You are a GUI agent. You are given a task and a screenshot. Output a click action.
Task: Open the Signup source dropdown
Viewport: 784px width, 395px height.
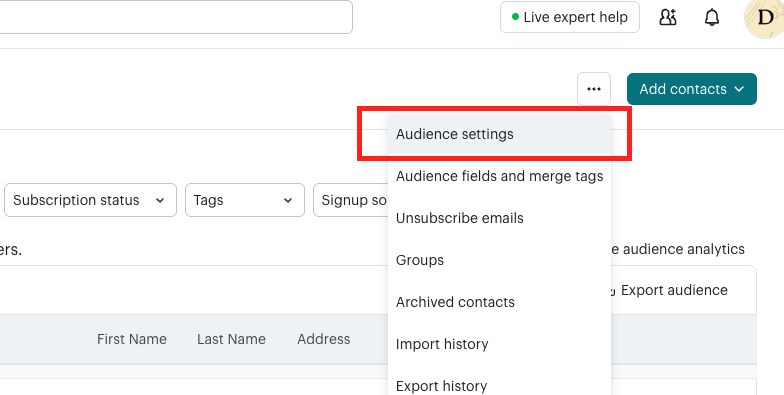350,200
